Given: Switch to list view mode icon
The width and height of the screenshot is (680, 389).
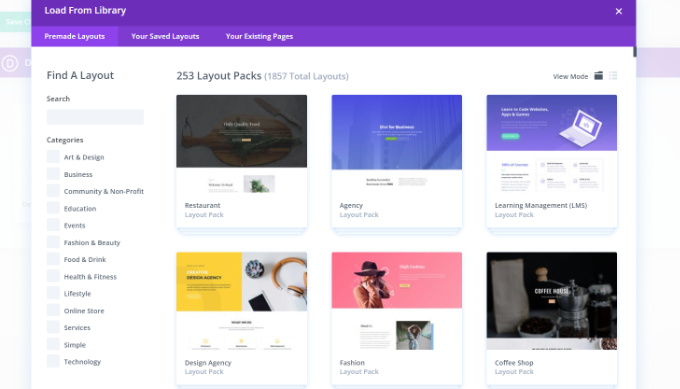Looking at the screenshot, I should click(x=613, y=76).
